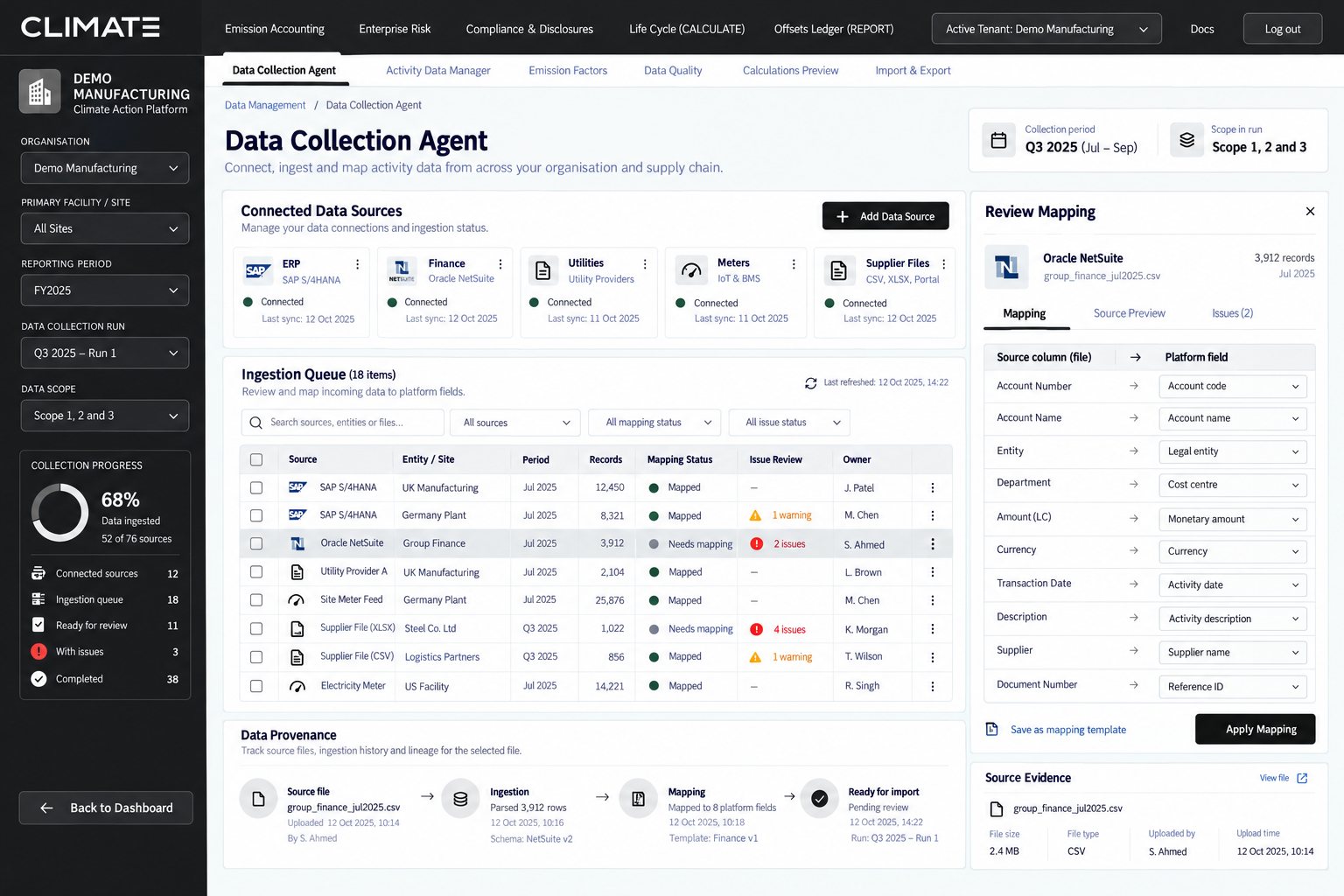
Task: Open row actions for Group Finance row
Action: coord(933,544)
